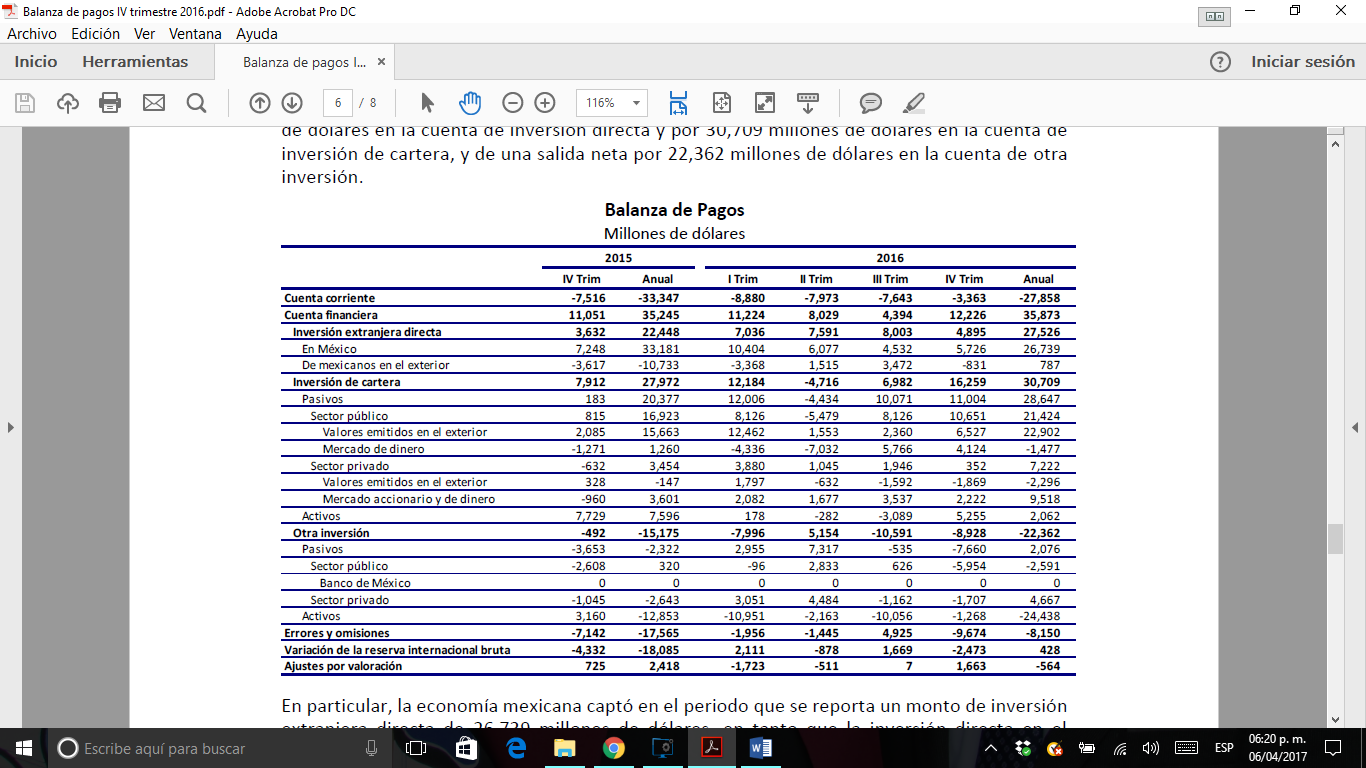Switch to the Inicio tab

pyautogui.click(x=36, y=62)
